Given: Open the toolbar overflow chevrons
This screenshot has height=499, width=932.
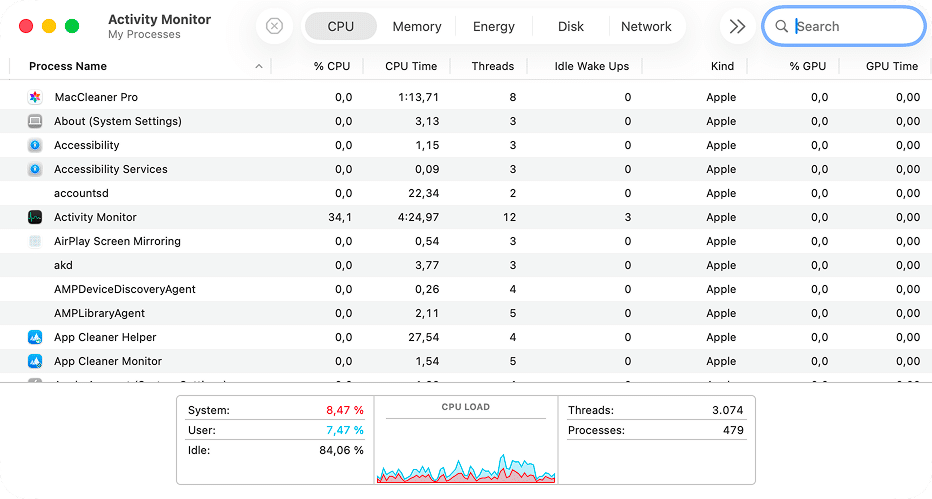Looking at the screenshot, I should tap(738, 26).
